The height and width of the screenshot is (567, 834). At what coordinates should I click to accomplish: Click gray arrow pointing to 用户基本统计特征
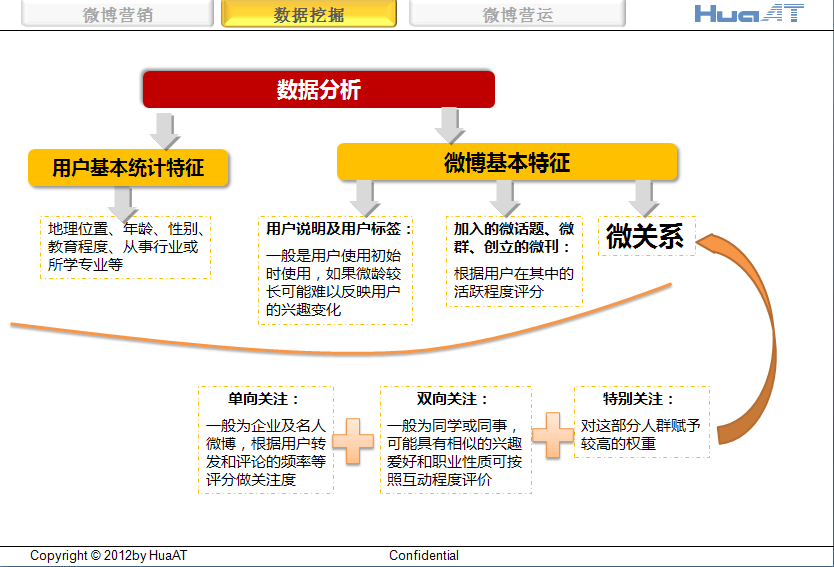(165, 131)
